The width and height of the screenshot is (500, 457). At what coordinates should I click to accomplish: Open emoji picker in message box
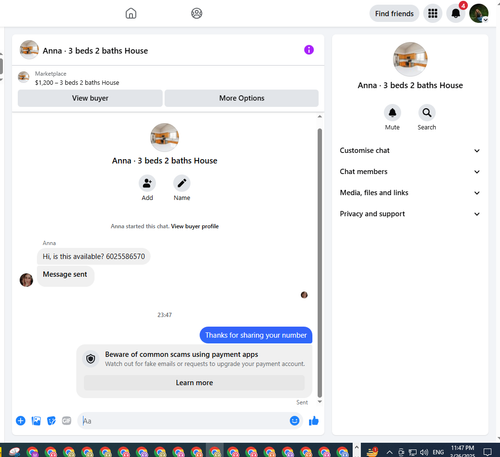294,421
